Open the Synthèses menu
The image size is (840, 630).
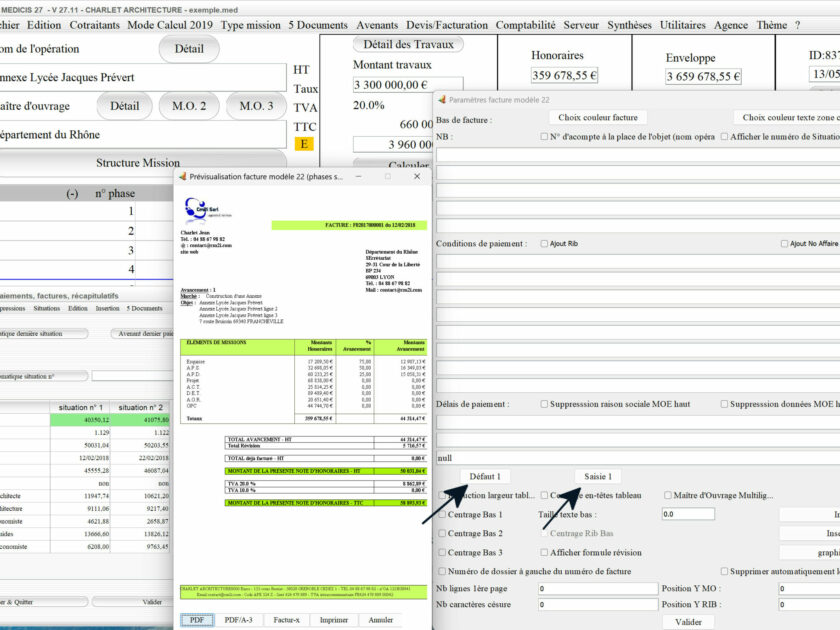coord(629,25)
